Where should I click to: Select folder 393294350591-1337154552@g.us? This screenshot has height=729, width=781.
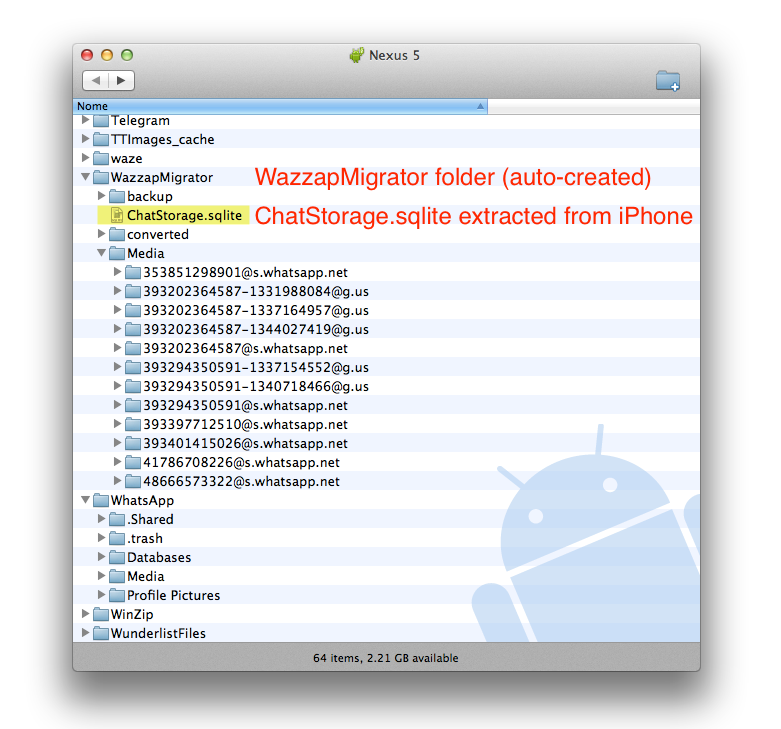pyautogui.click(x=256, y=367)
